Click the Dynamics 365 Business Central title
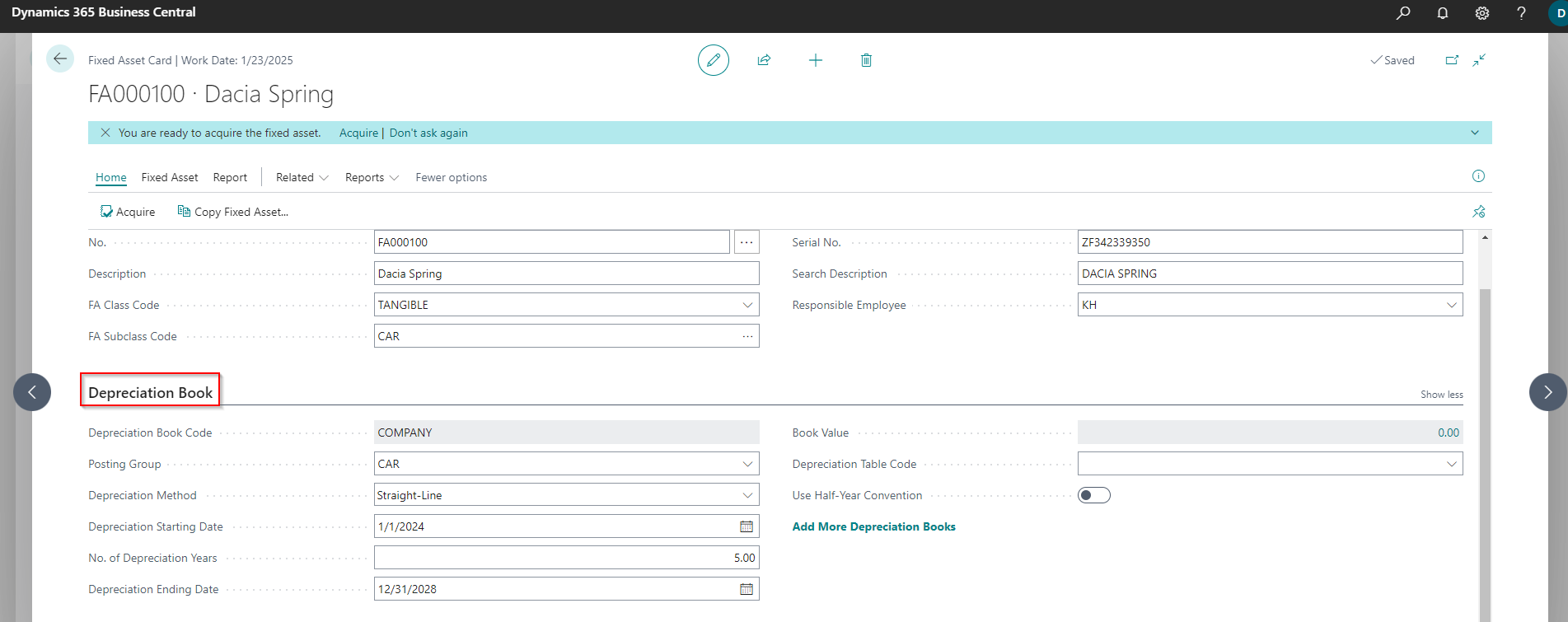This screenshot has height=622, width=1568. pos(104,12)
